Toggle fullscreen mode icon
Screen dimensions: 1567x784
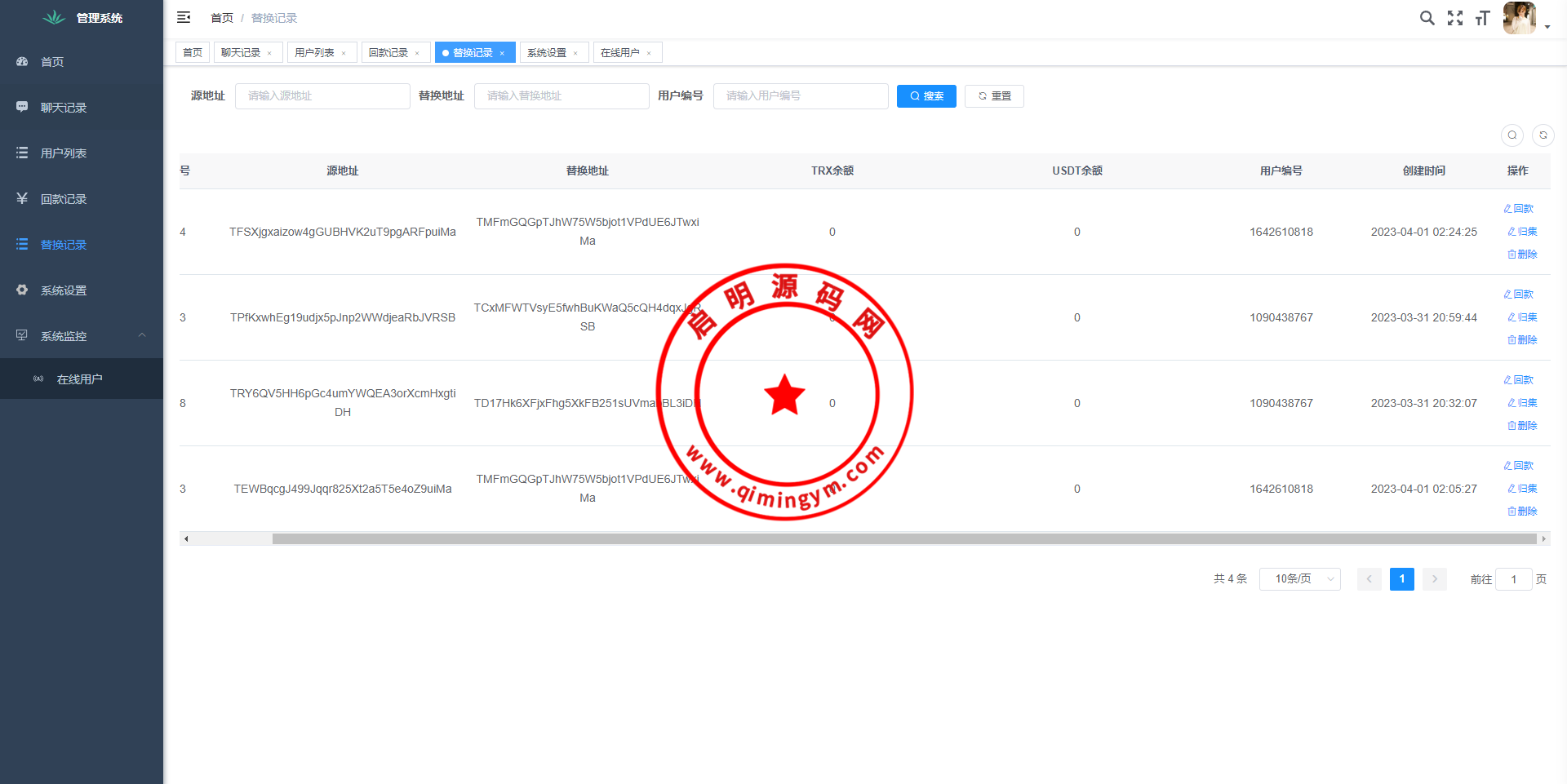click(x=1455, y=18)
